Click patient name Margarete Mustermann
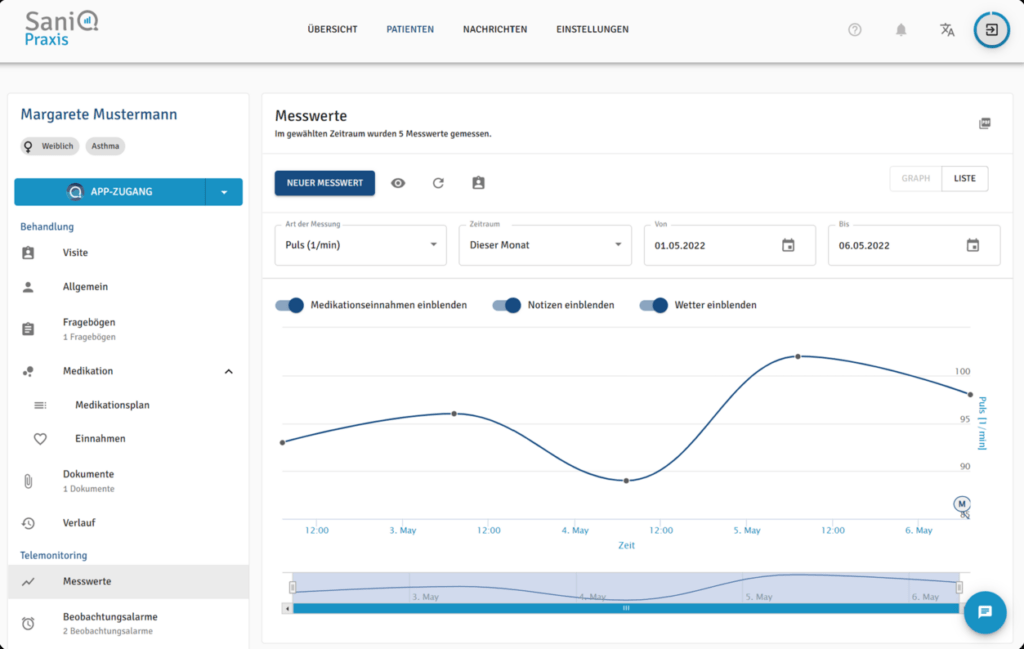1024x649 pixels. 99,114
